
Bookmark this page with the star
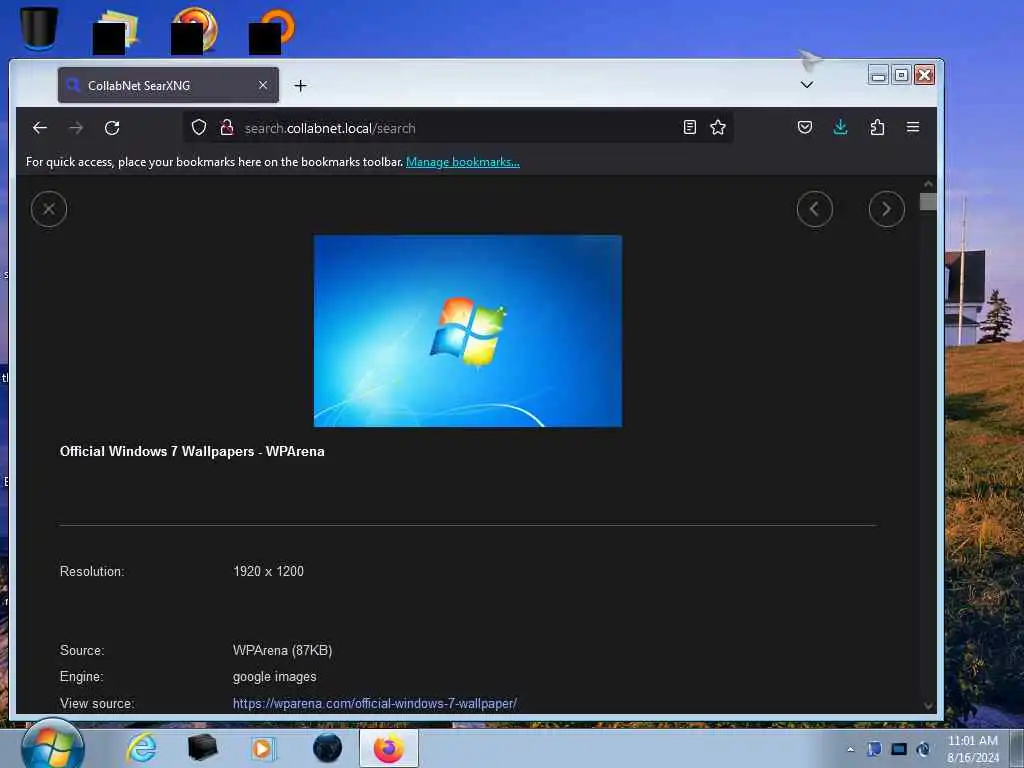pyautogui.click(x=718, y=127)
